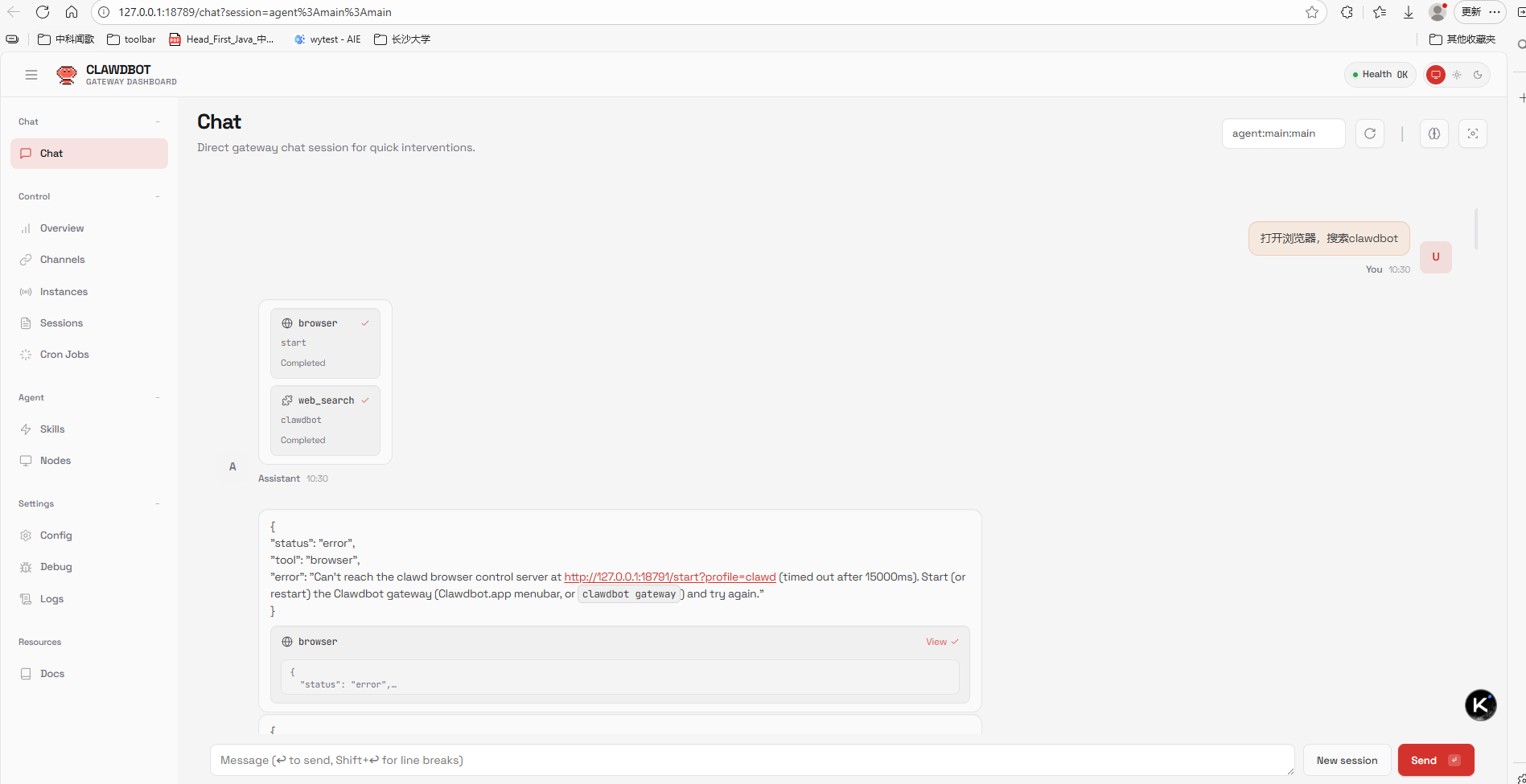
Task: Click the Clawdbot lobster logo
Action: [x=67, y=76]
